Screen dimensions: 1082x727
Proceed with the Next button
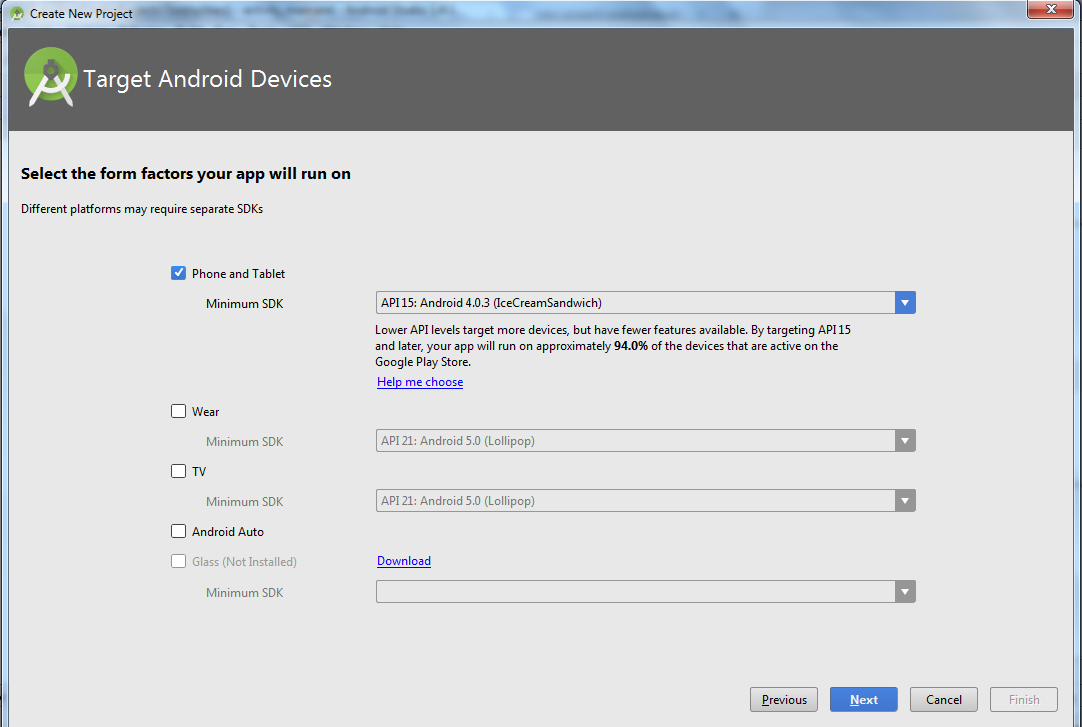[864, 699]
